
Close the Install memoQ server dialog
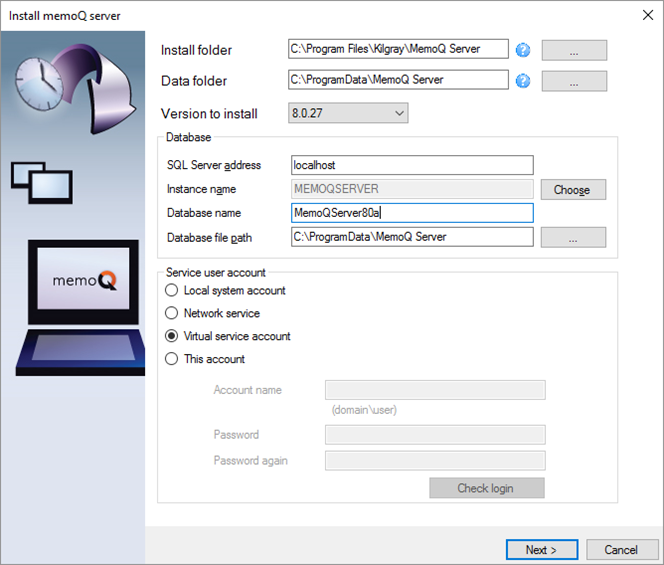click(x=647, y=15)
